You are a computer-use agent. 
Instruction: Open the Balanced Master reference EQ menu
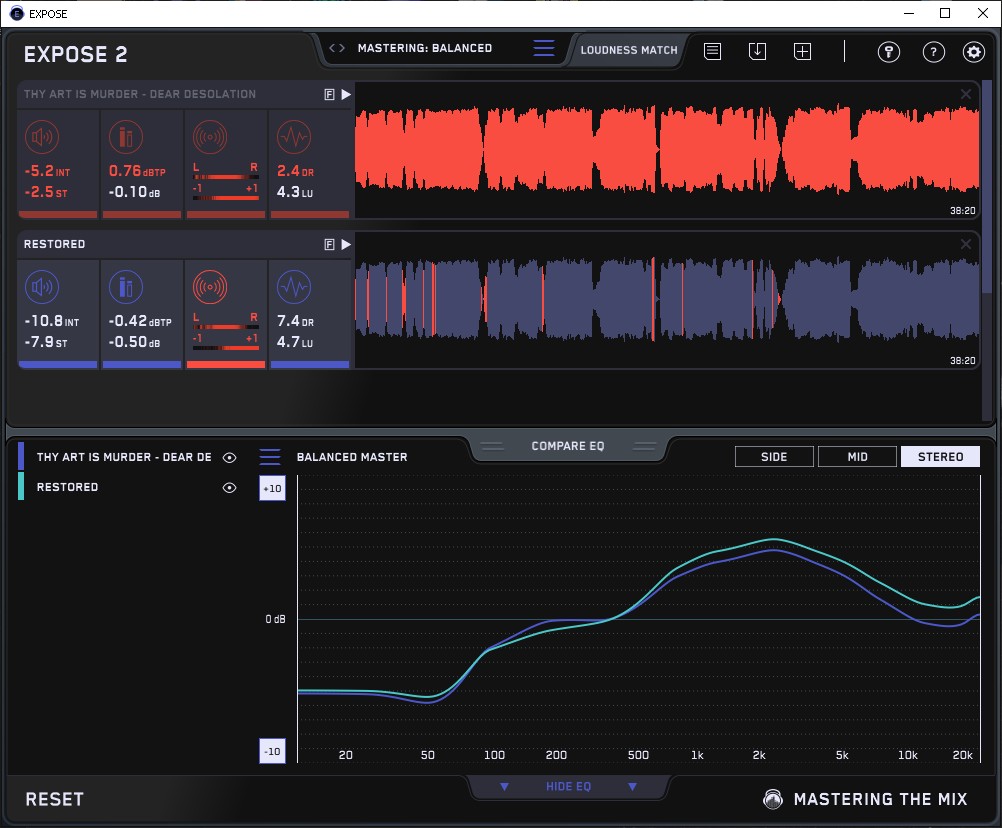270,457
